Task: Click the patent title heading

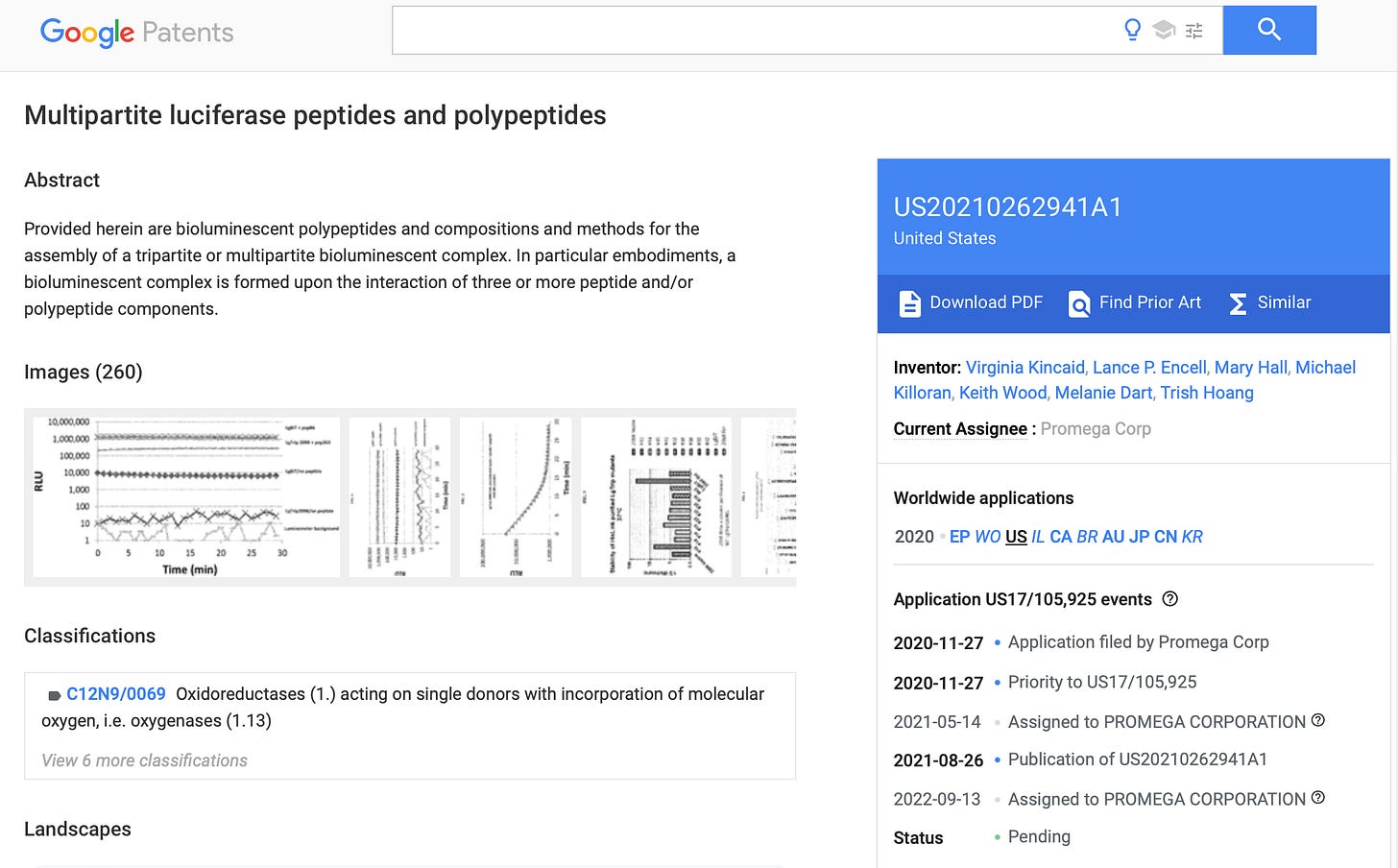Action: coord(315,115)
